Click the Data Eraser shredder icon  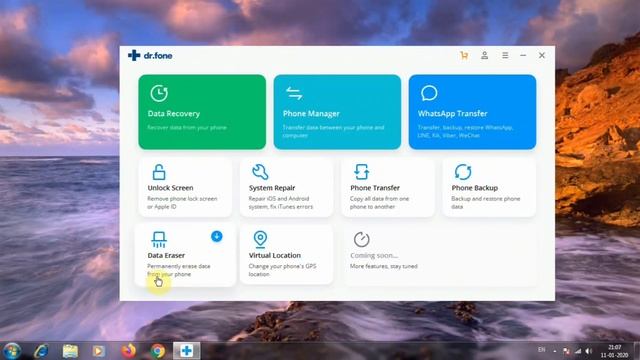(x=159, y=239)
